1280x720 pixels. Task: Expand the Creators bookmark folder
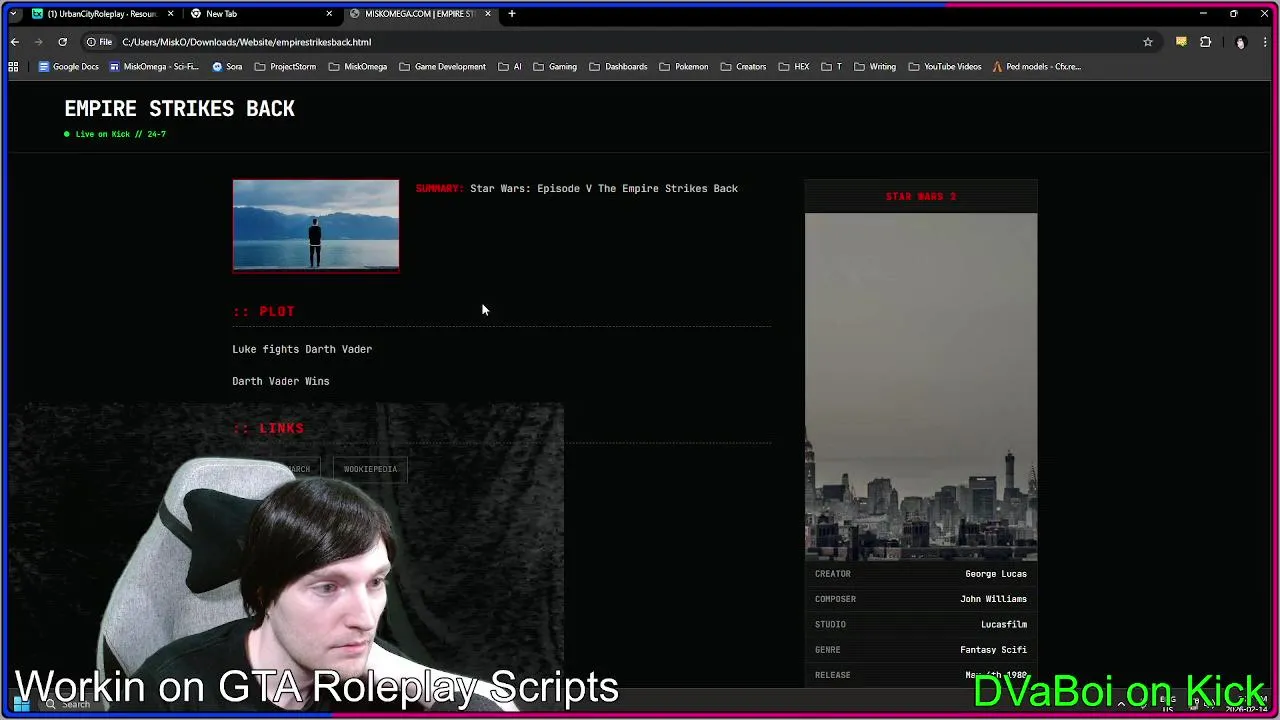click(742, 67)
